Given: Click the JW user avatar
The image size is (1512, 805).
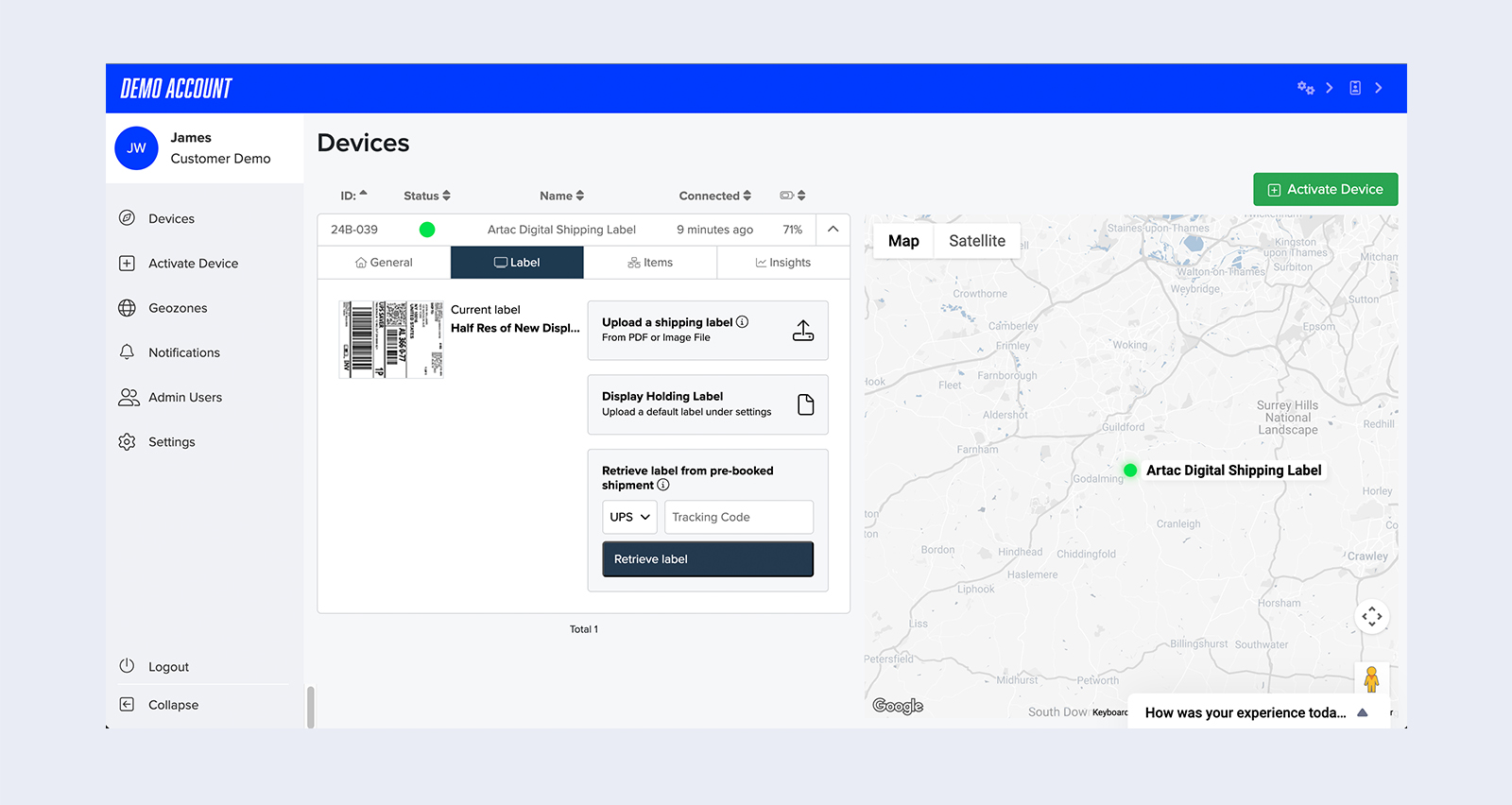Looking at the screenshot, I should point(136,148).
